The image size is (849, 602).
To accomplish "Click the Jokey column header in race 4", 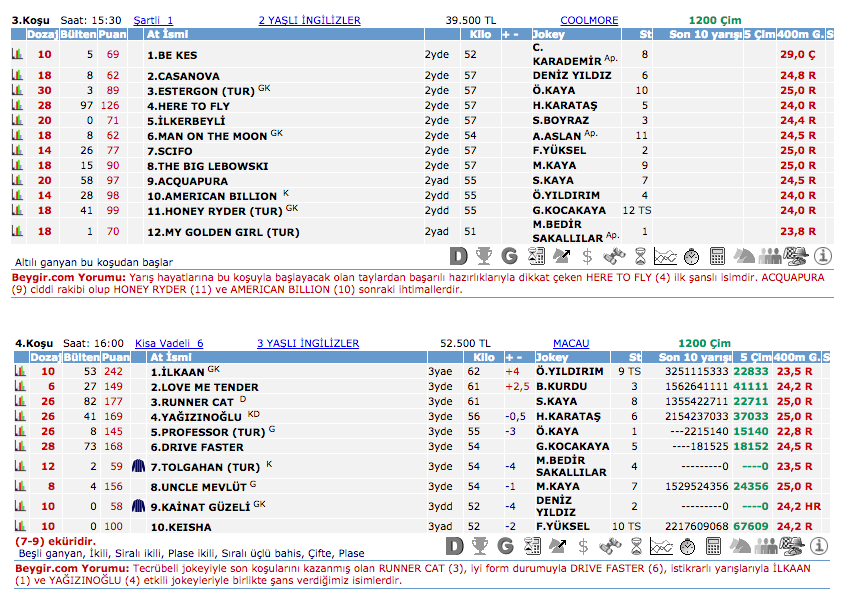I will pyautogui.click(x=552, y=357).
